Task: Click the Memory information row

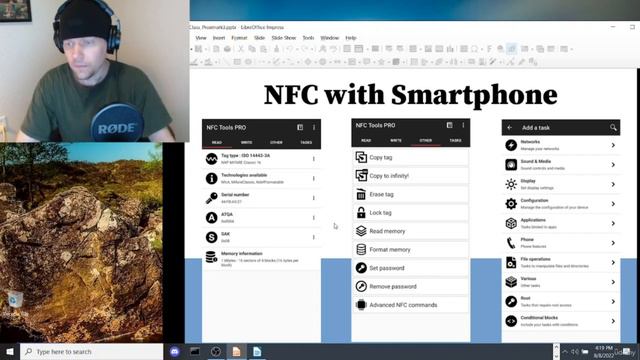Action: tap(261, 259)
